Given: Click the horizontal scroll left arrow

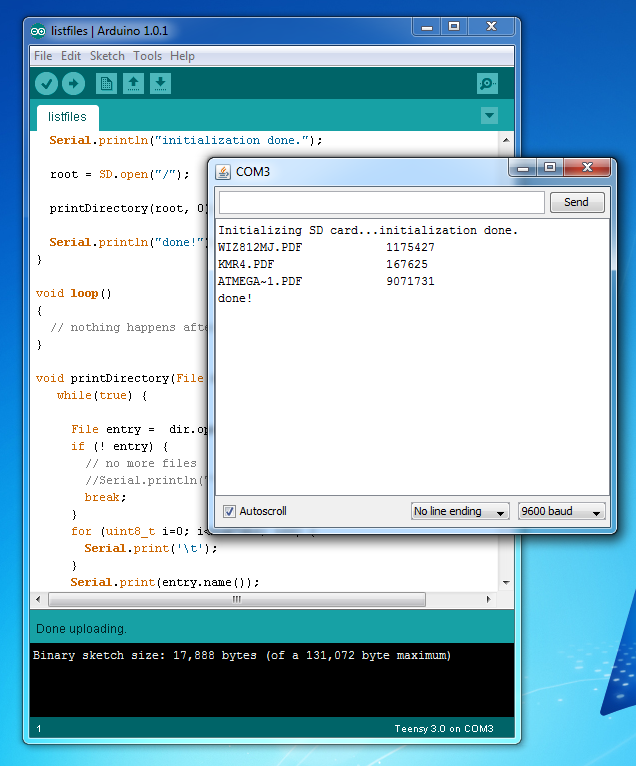Looking at the screenshot, I should point(39,599).
